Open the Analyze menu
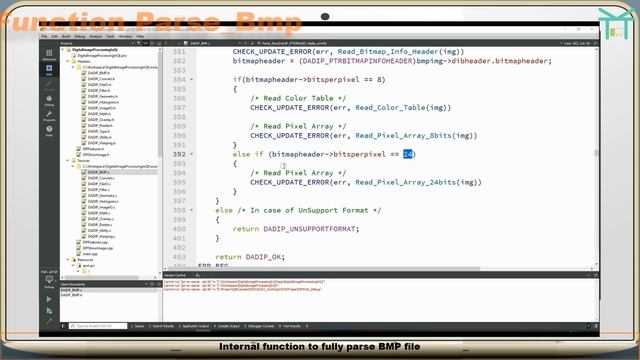 [x=96, y=36]
